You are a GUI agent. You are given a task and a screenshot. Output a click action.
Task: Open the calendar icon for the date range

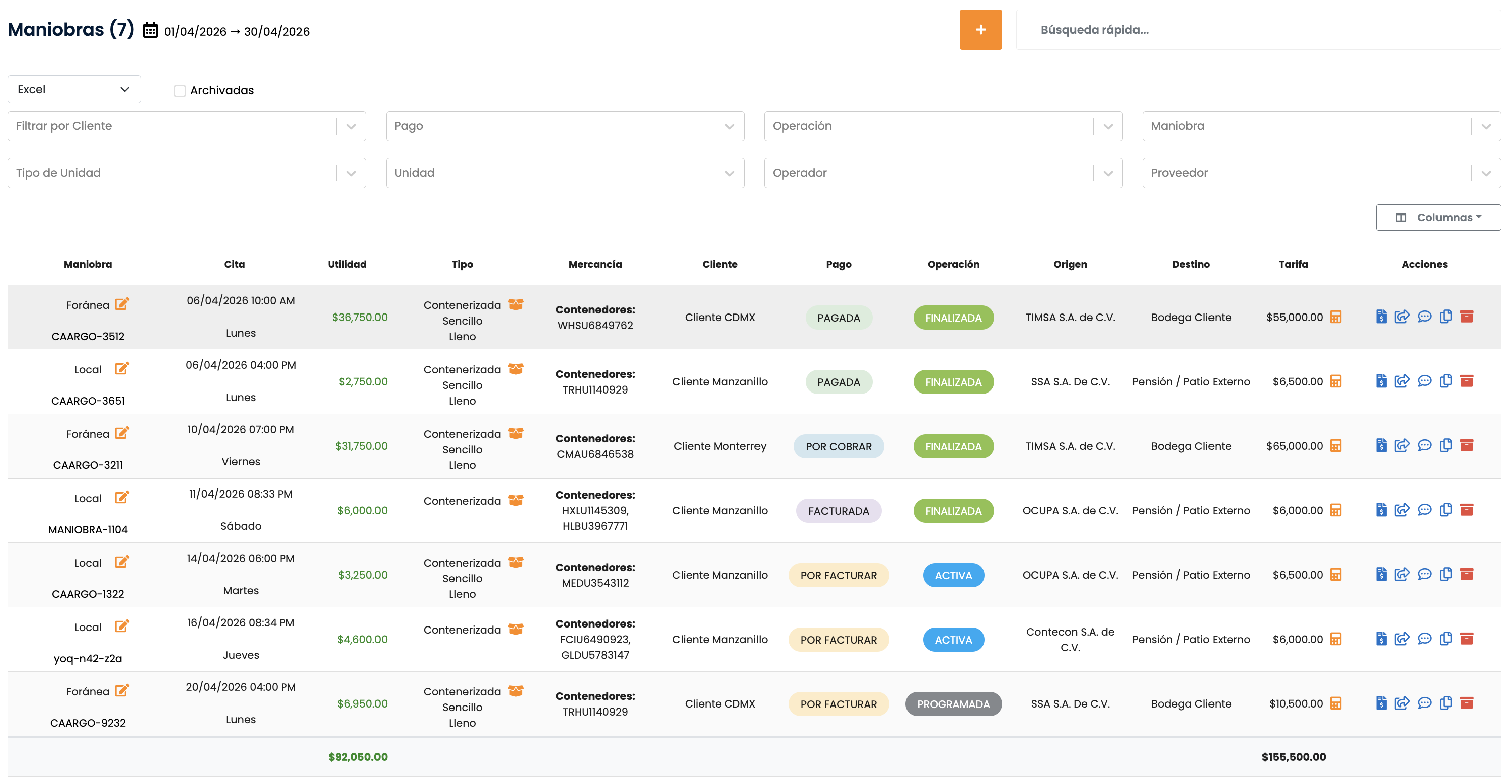point(150,31)
